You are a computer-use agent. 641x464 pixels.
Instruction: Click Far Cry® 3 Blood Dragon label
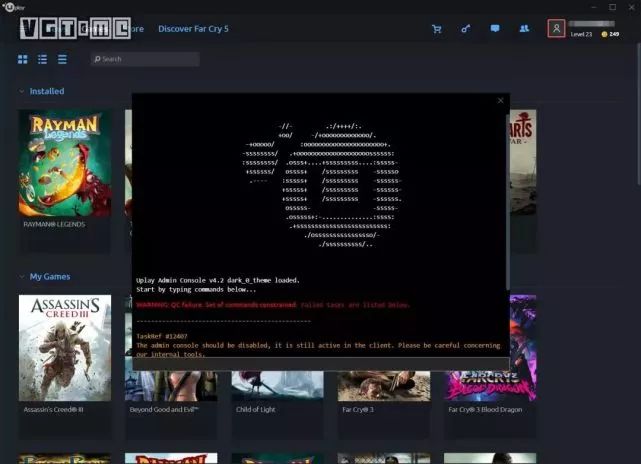[x=485, y=410]
